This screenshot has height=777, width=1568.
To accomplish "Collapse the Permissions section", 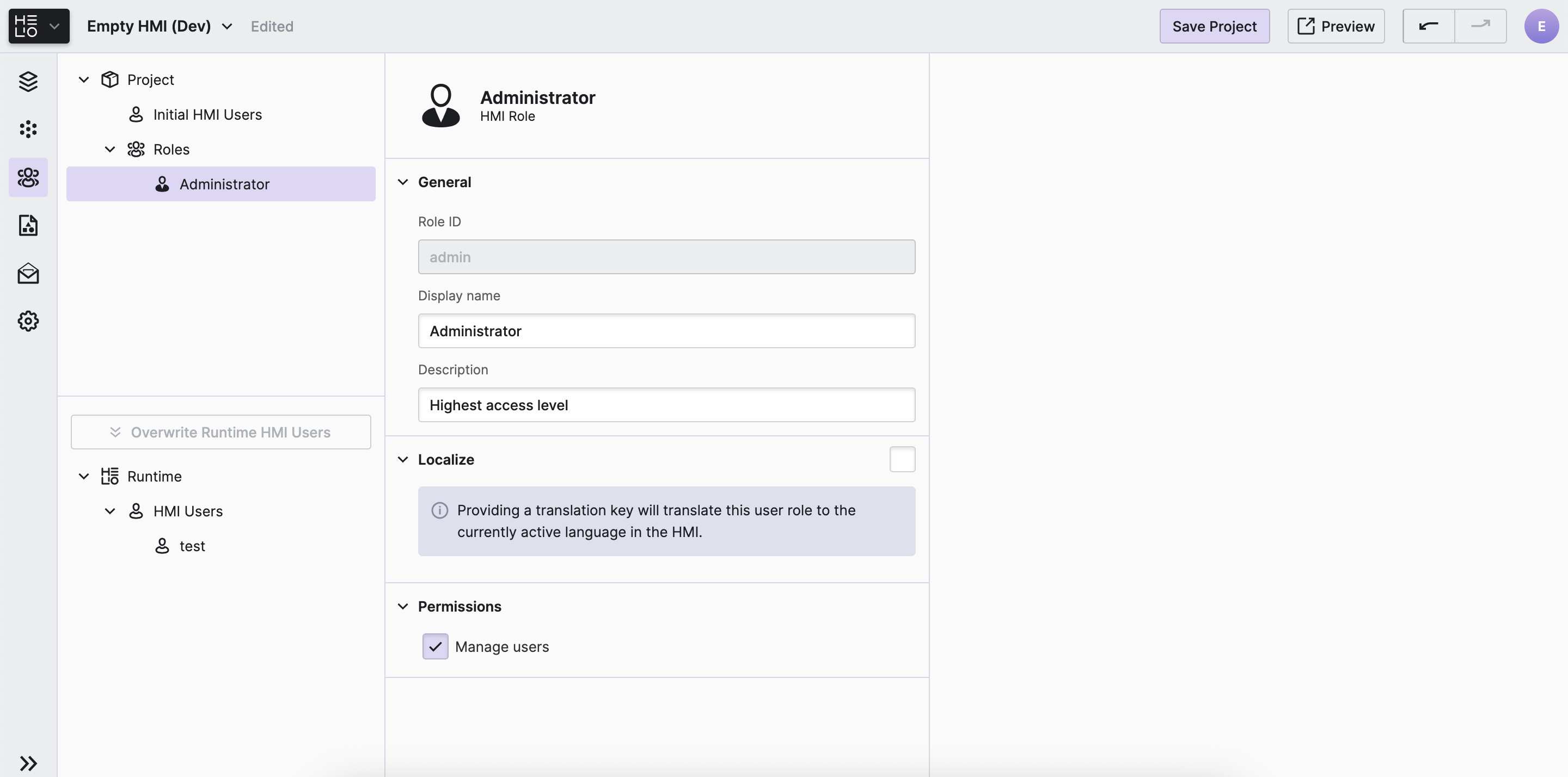I will (403, 607).
